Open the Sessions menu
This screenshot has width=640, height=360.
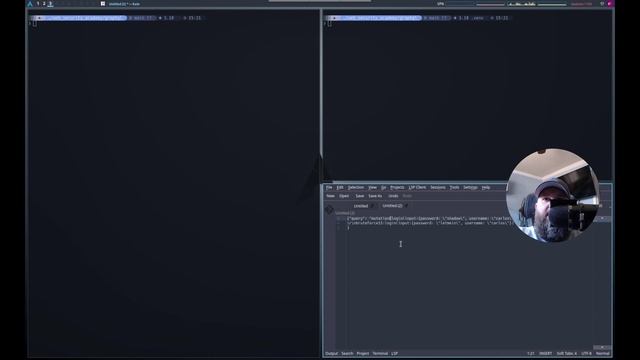(438, 187)
